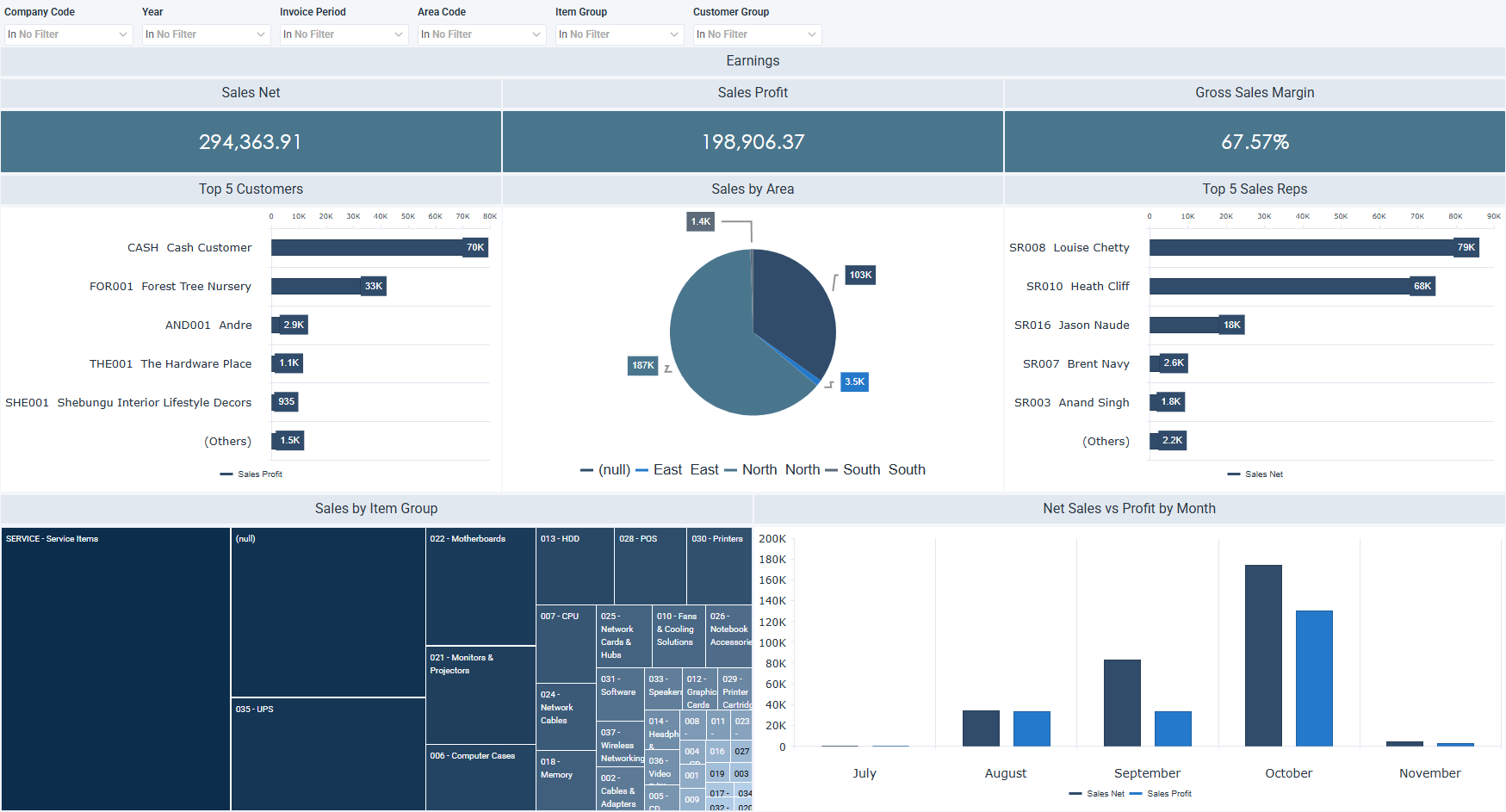Click the September Sales Net bar

(x=1122, y=704)
